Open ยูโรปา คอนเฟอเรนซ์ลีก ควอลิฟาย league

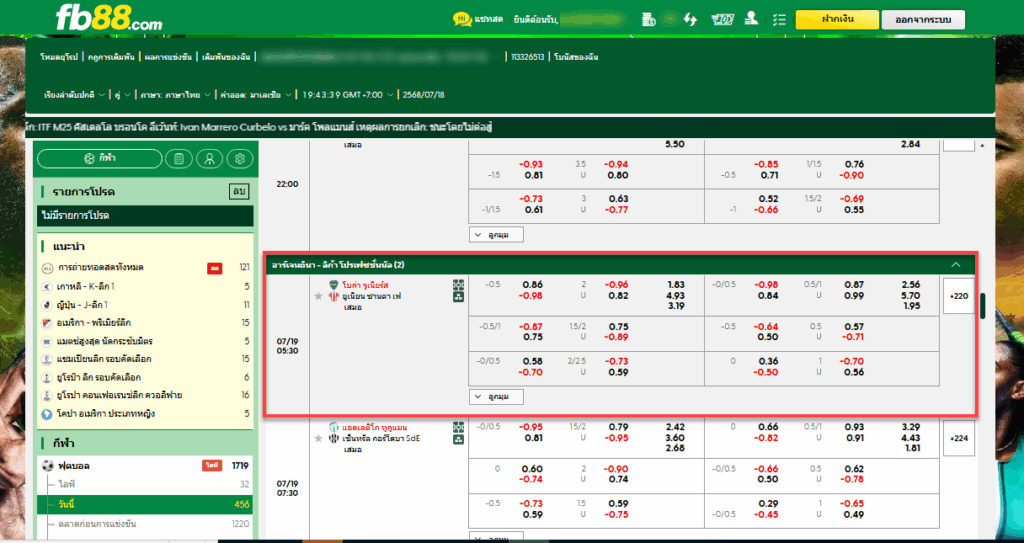point(145,395)
